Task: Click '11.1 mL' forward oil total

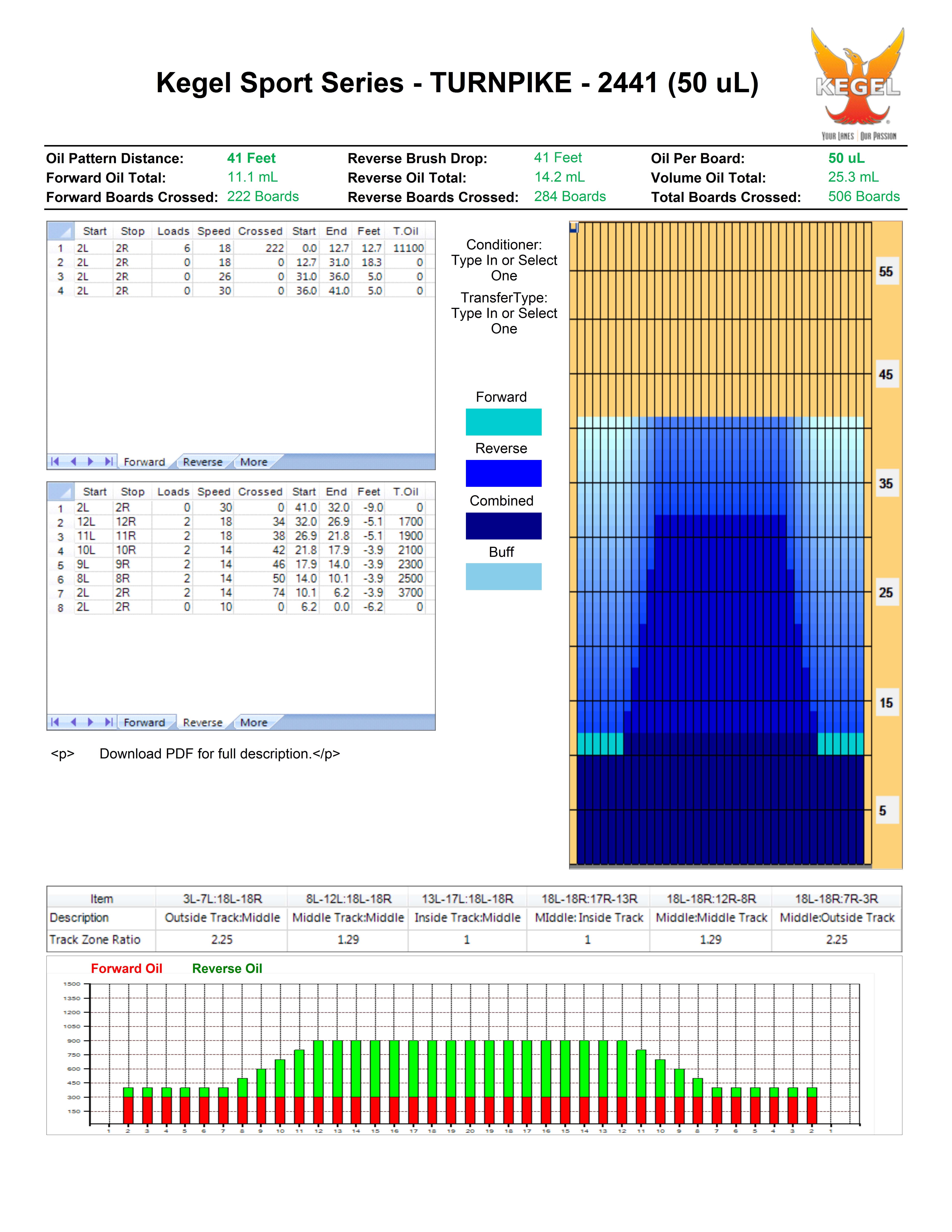Action: [253, 177]
